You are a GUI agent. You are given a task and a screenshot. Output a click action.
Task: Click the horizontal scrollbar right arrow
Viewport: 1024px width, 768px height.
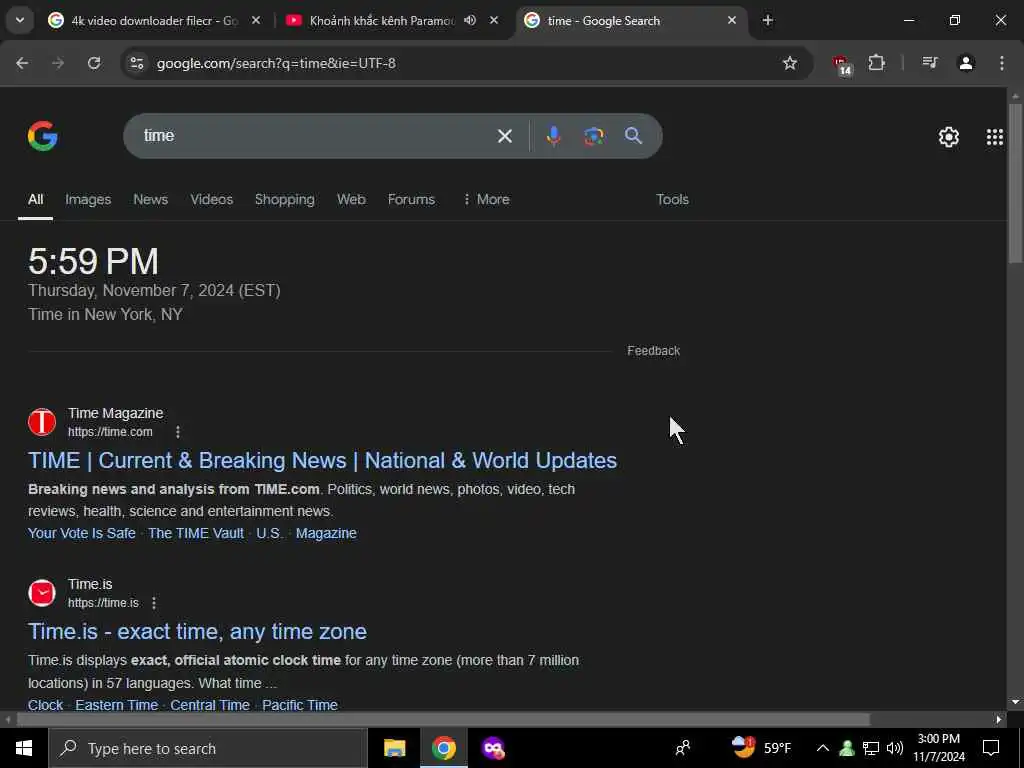point(999,720)
